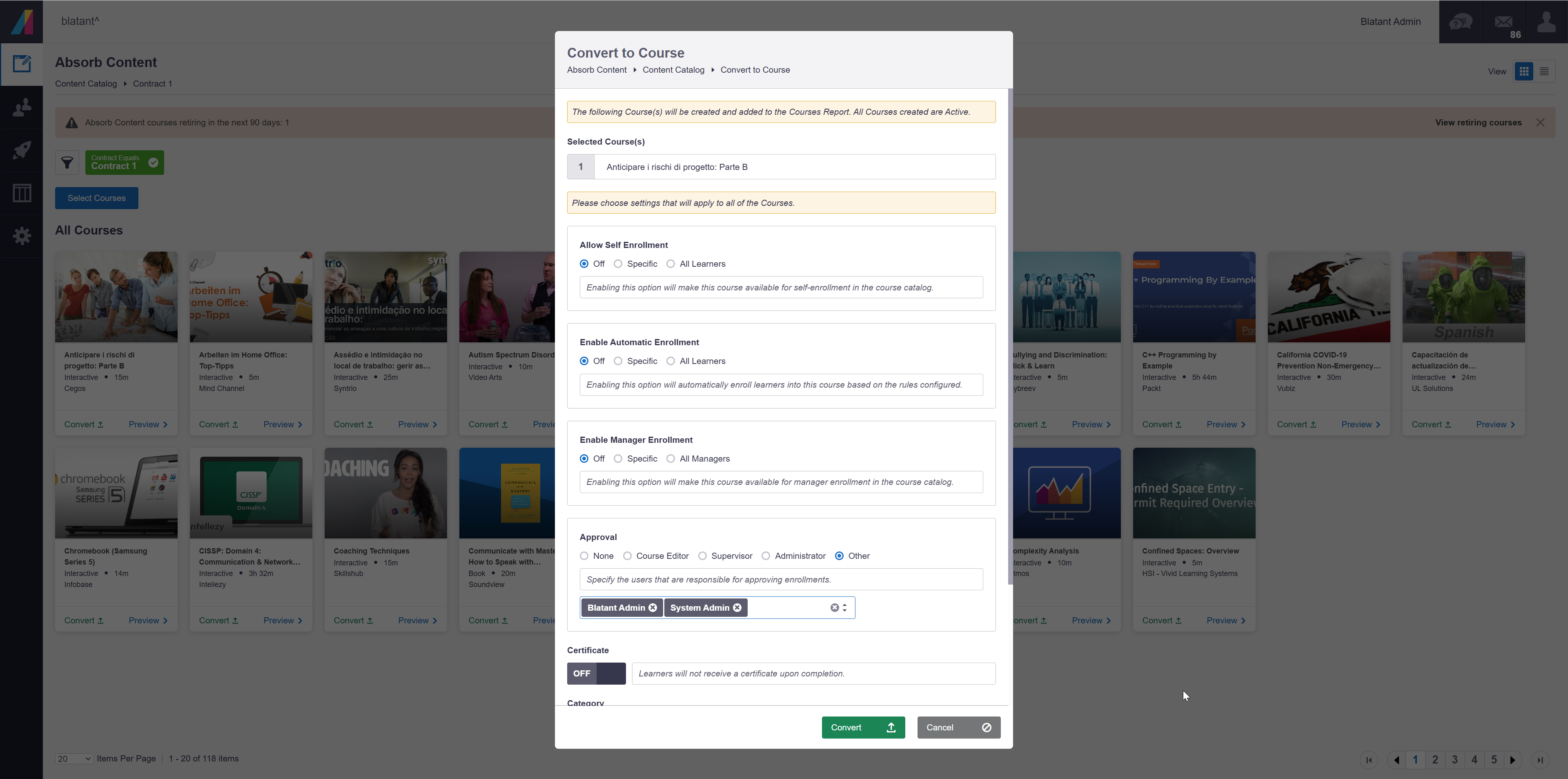Navigate to Content Catalog via breadcrumb
This screenshot has width=1568, height=779.
coord(673,69)
